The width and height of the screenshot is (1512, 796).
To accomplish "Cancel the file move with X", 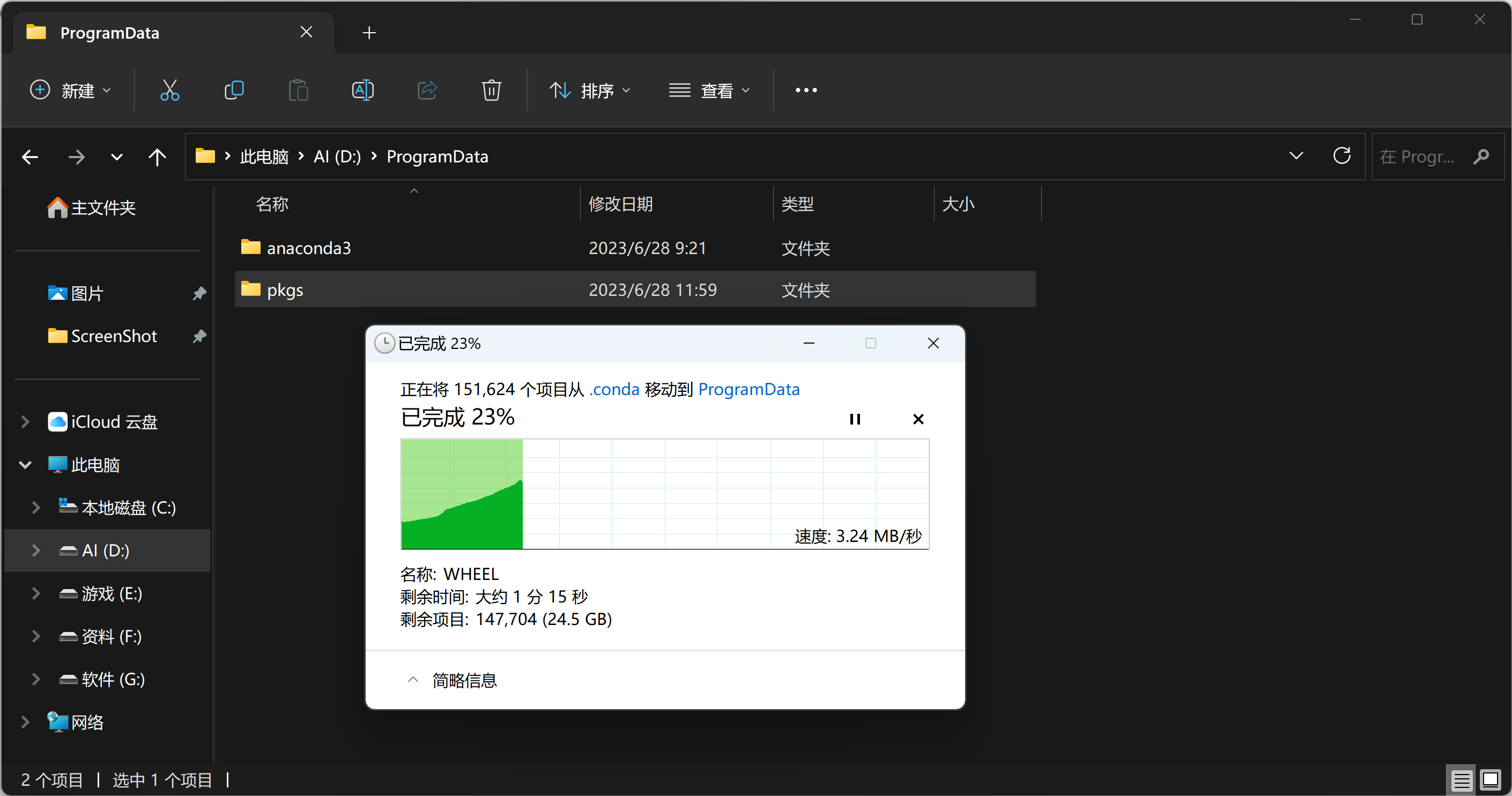I will pyautogui.click(x=918, y=419).
